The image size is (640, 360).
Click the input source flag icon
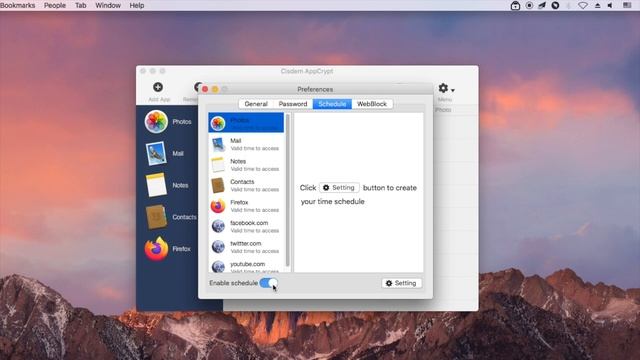click(x=627, y=5)
